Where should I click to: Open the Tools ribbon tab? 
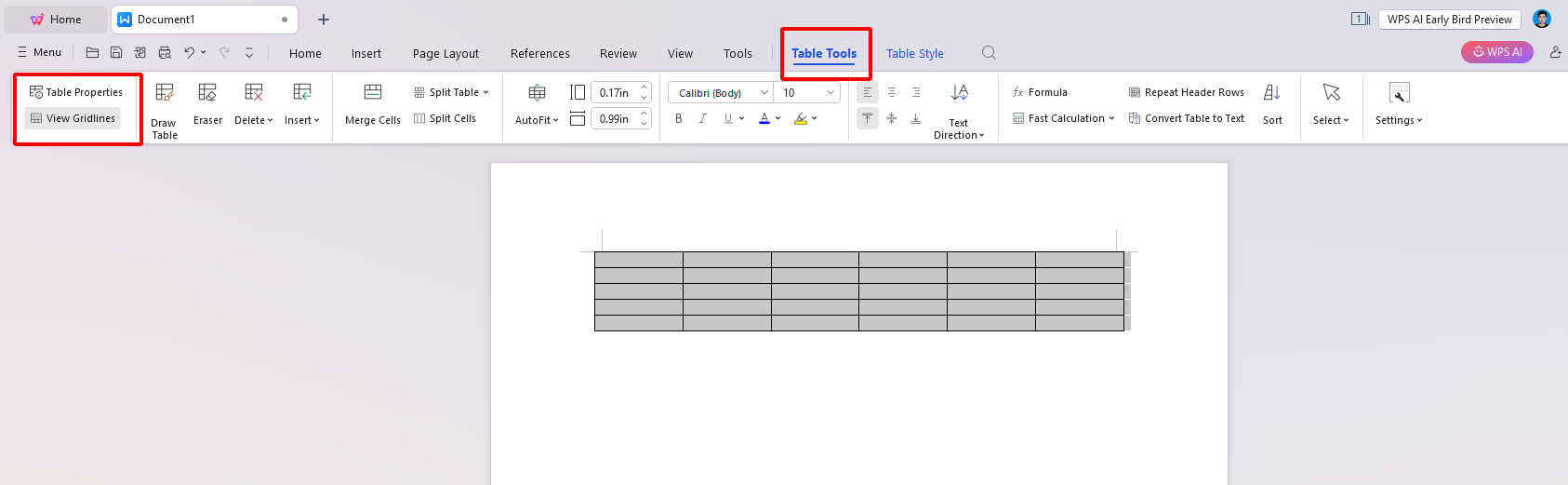tap(737, 53)
